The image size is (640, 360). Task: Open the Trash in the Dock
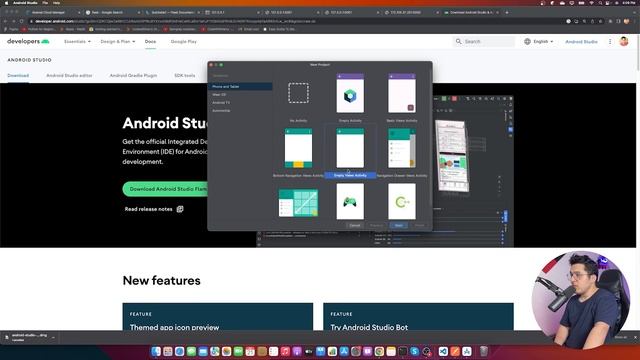483,351
